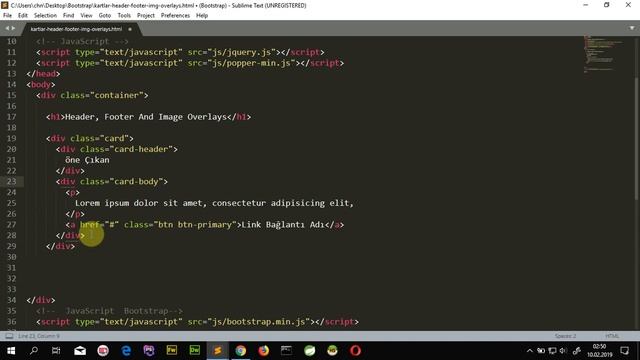Select the kartlar-header-footer-img-overlays.html tab
Image resolution: width=640 pixels, height=360 pixels.
click(x=76, y=29)
